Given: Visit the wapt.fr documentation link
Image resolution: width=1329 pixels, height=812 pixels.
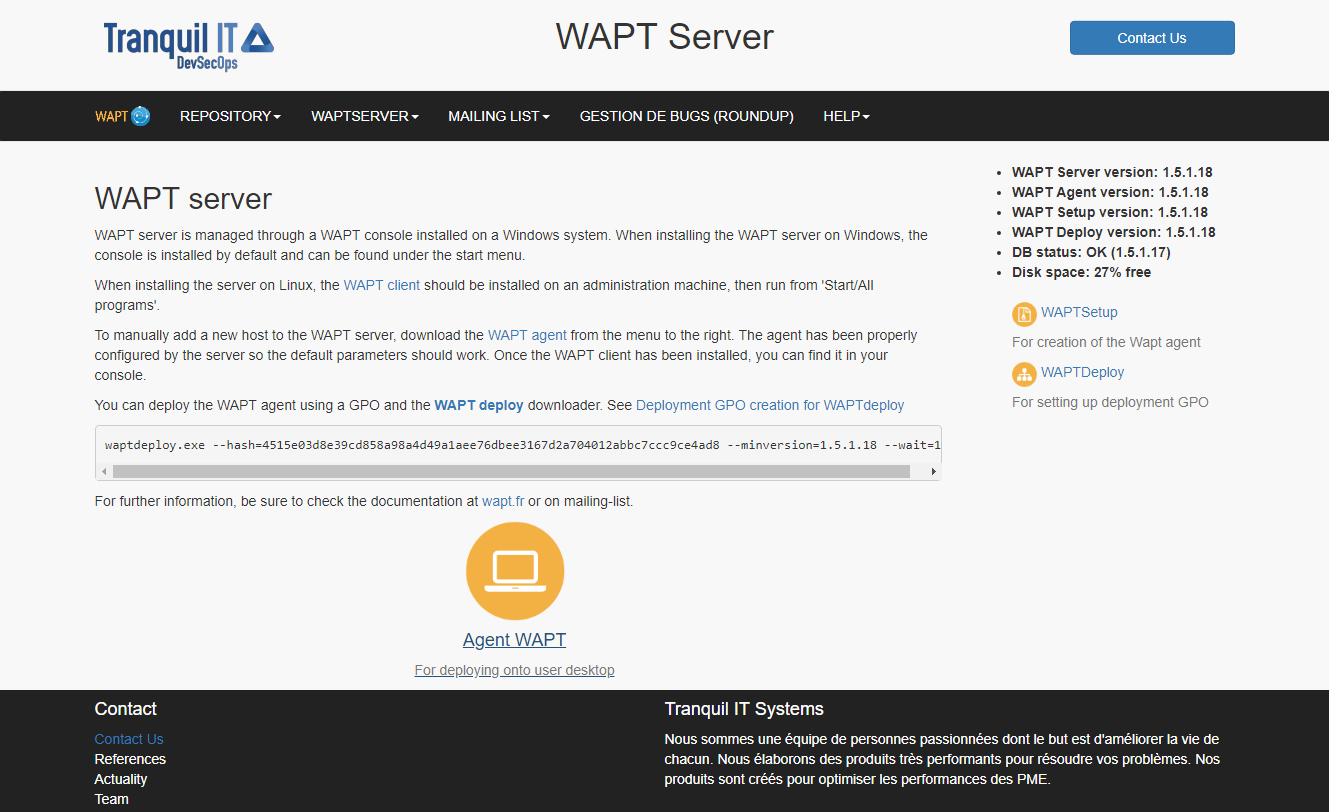Looking at the screenshot, I should click(503, 501).
